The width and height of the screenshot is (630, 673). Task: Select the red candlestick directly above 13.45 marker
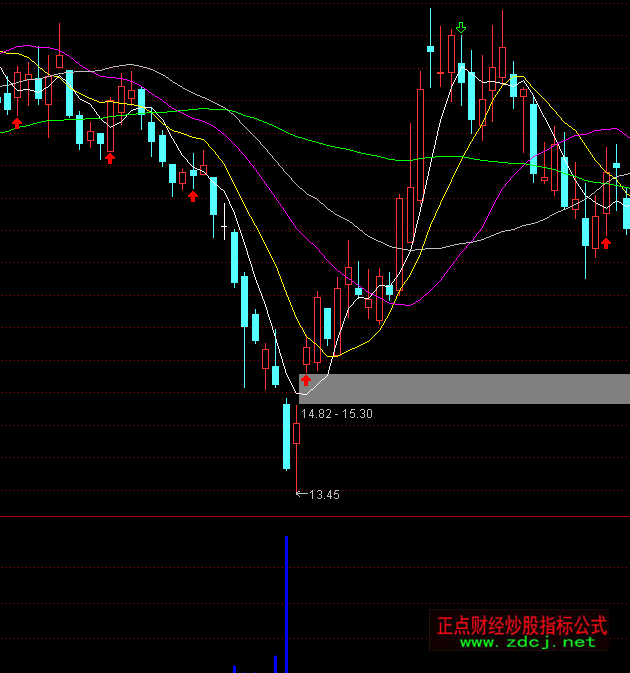[296, 434]
